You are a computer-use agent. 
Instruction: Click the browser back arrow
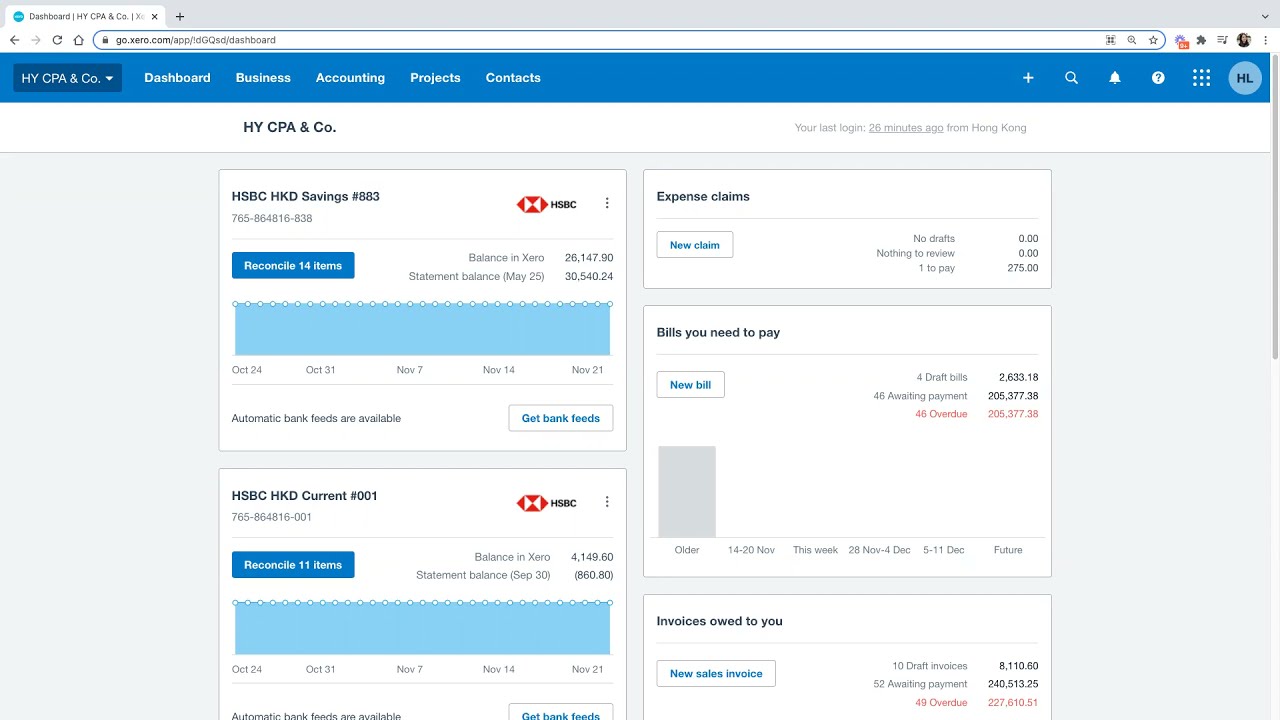[14, 40]
